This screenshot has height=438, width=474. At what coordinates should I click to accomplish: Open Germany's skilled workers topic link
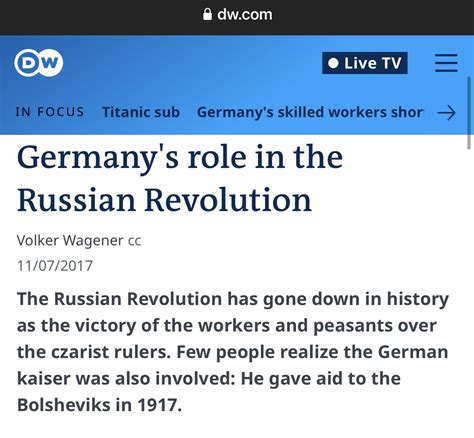coord(310,112)
